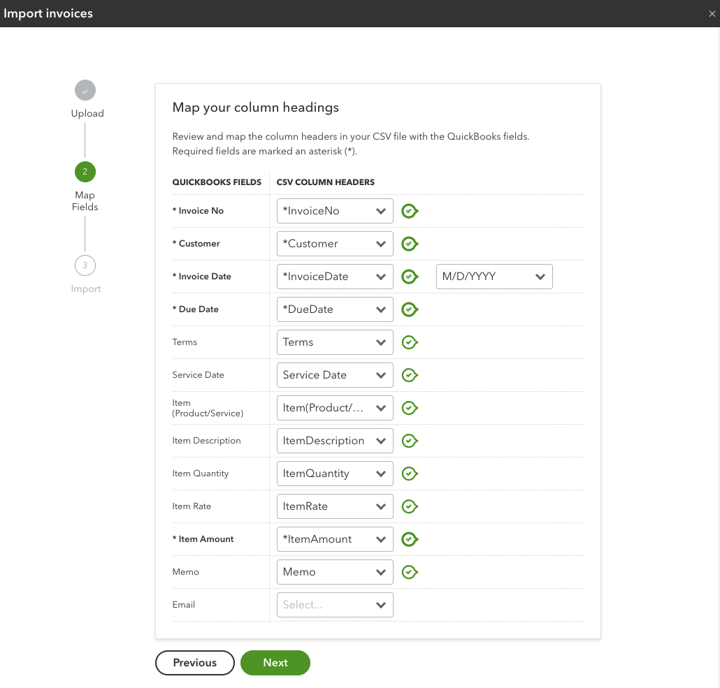Open the Service Date mapping dropdown

335,375
